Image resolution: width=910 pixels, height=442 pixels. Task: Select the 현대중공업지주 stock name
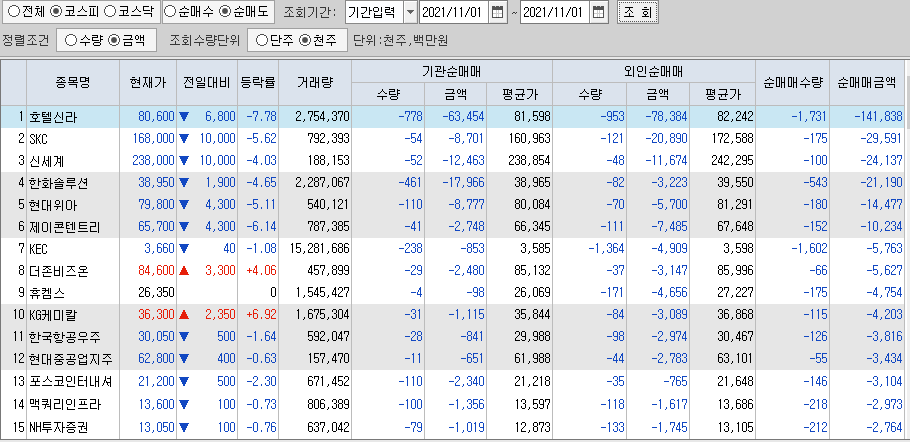(x=70, y=359)
